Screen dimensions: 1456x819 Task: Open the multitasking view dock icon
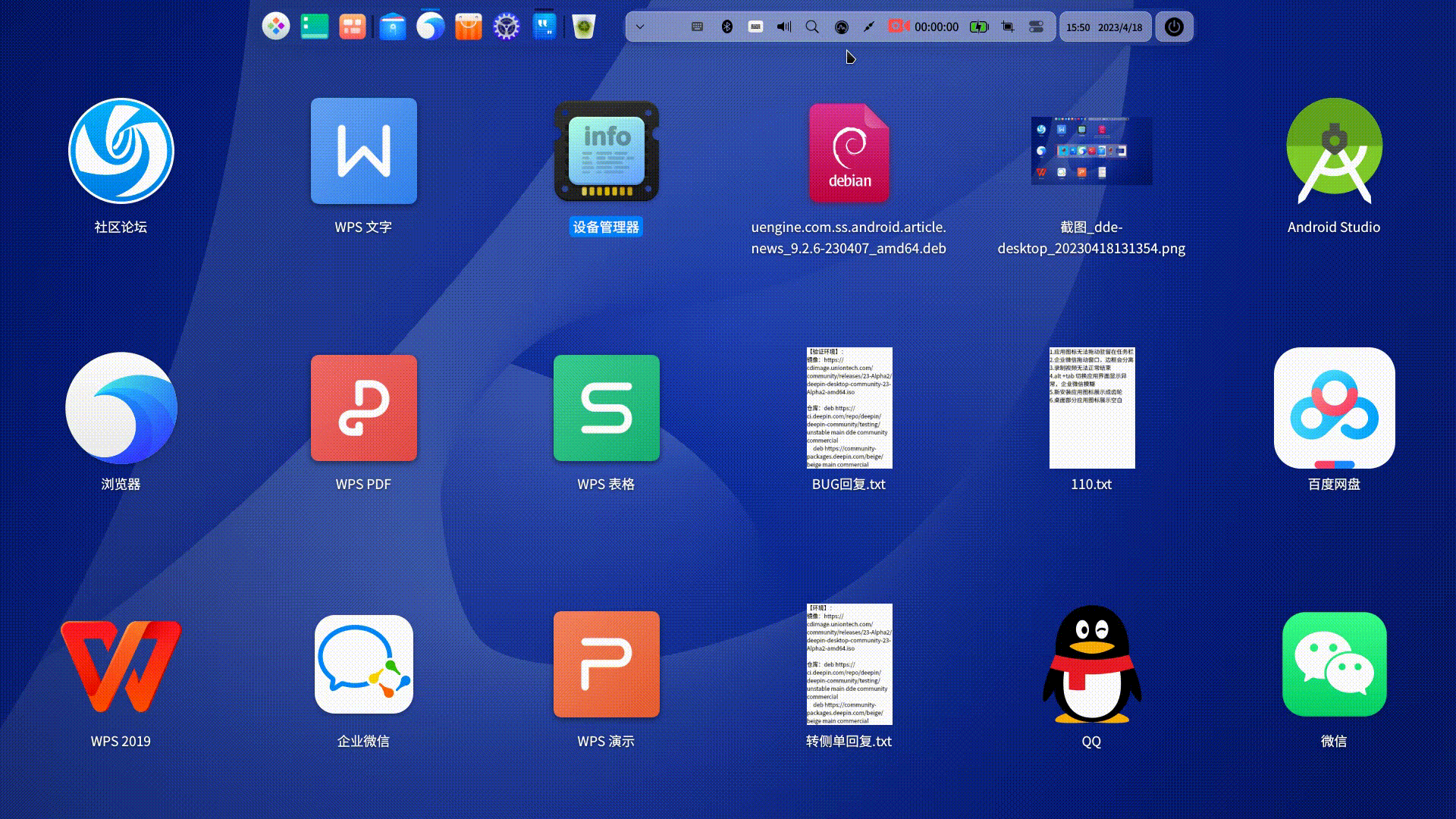353,27
